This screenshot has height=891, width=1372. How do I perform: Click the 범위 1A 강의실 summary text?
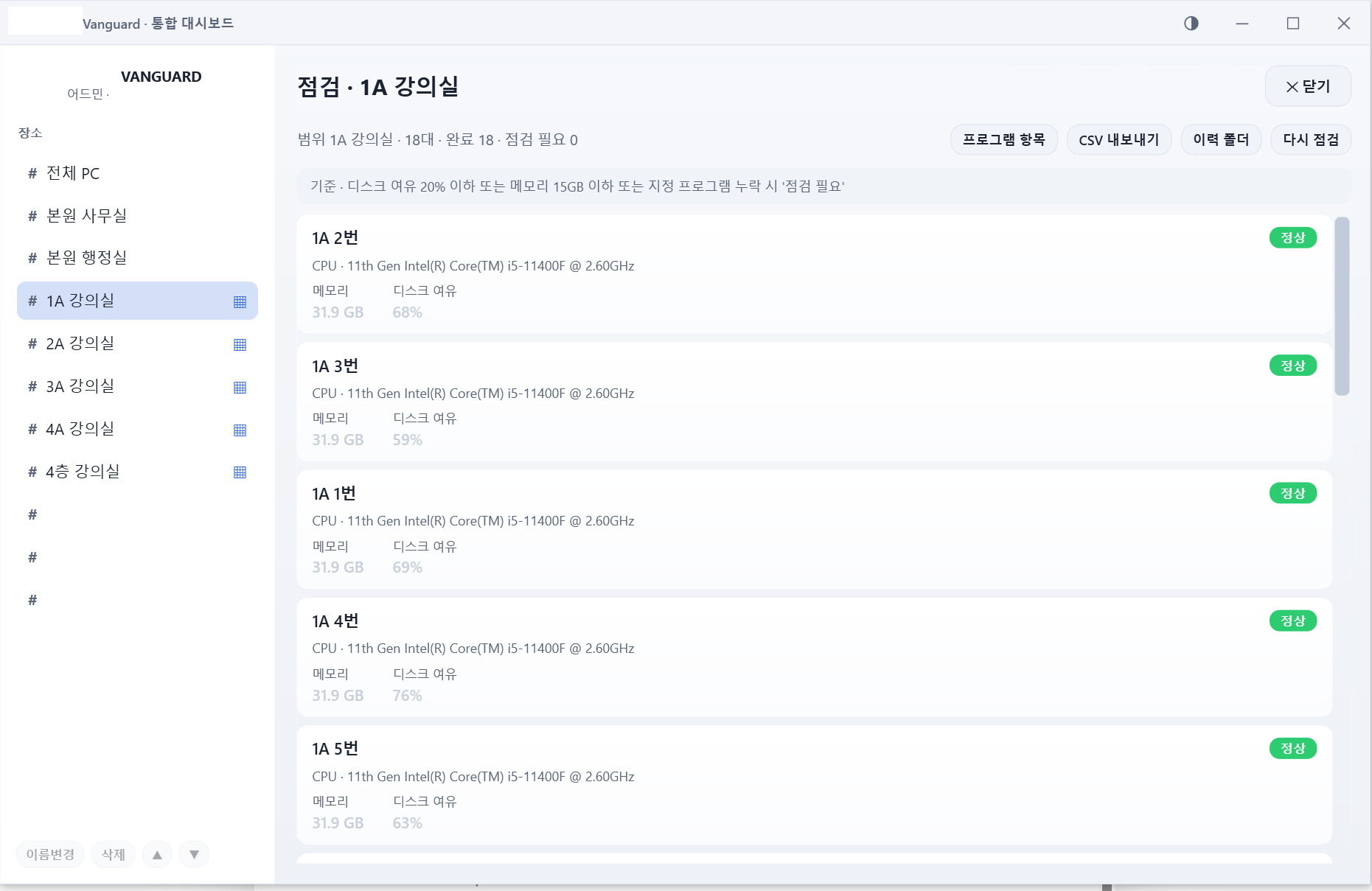[437, 139]
